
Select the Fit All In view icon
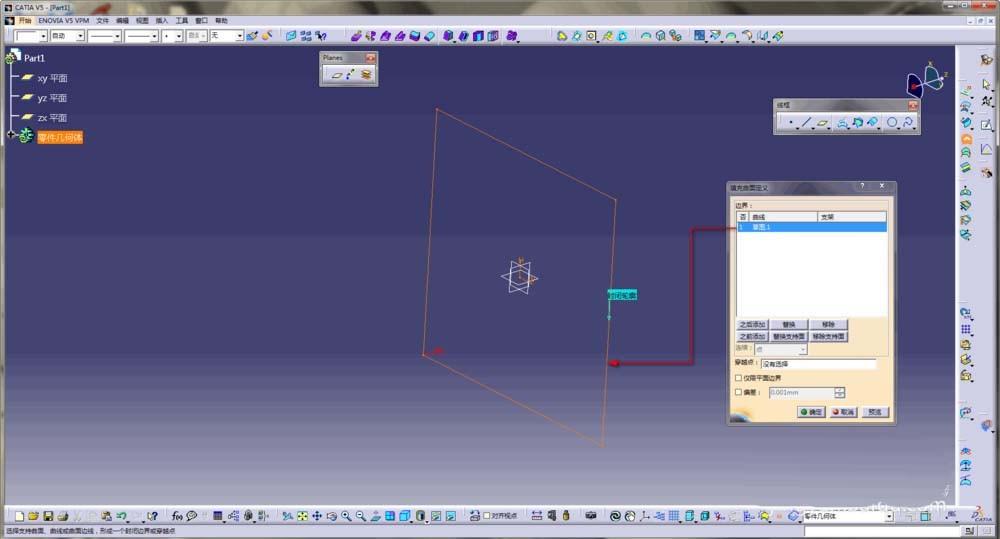(302, 516)
